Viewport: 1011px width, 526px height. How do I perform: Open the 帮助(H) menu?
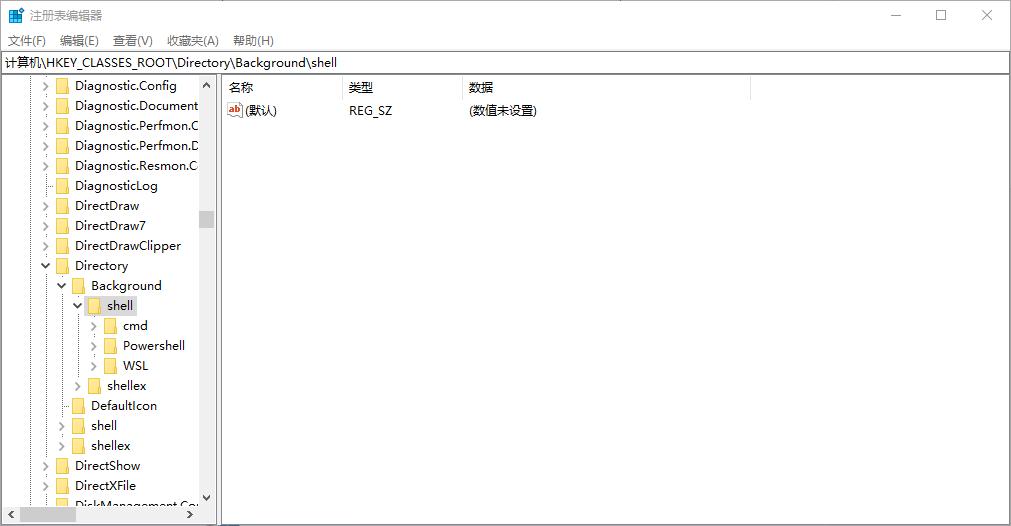pyautogui.click(x=253, y=41)
